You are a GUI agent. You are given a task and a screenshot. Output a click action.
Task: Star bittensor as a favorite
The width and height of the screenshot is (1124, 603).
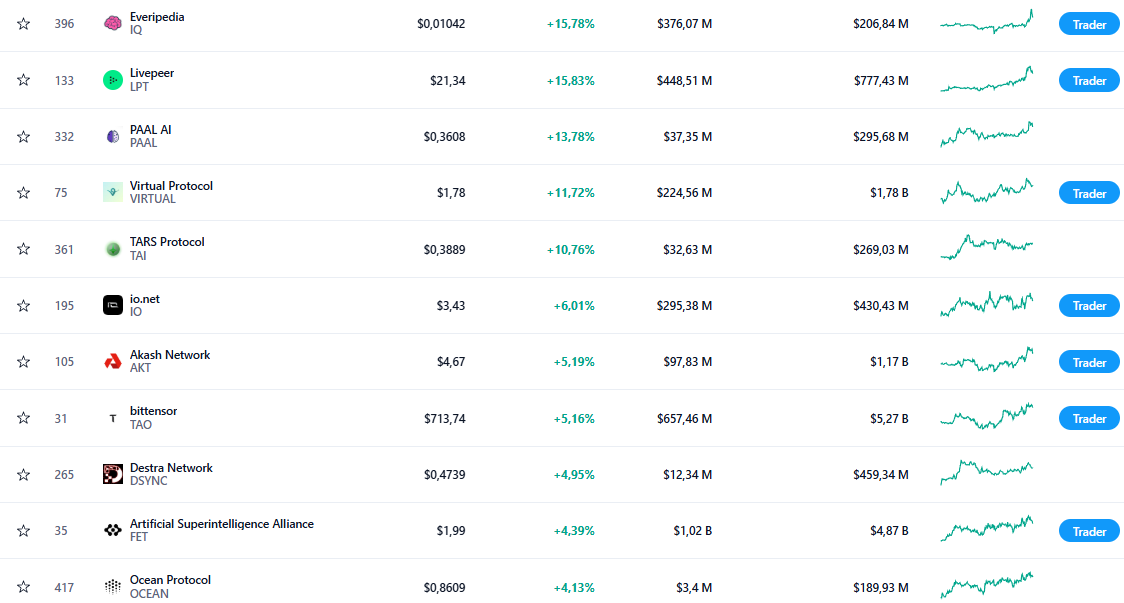[x=24, y=418]
